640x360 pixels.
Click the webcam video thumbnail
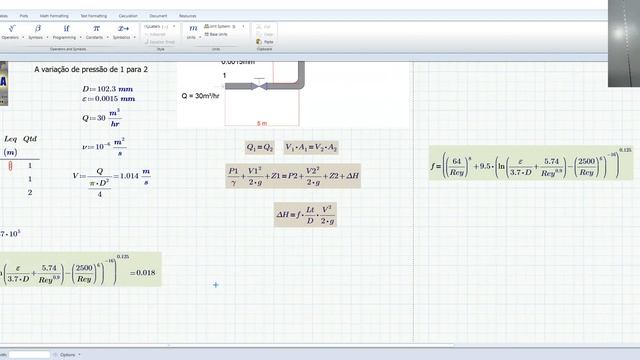(x=624, y=43)
